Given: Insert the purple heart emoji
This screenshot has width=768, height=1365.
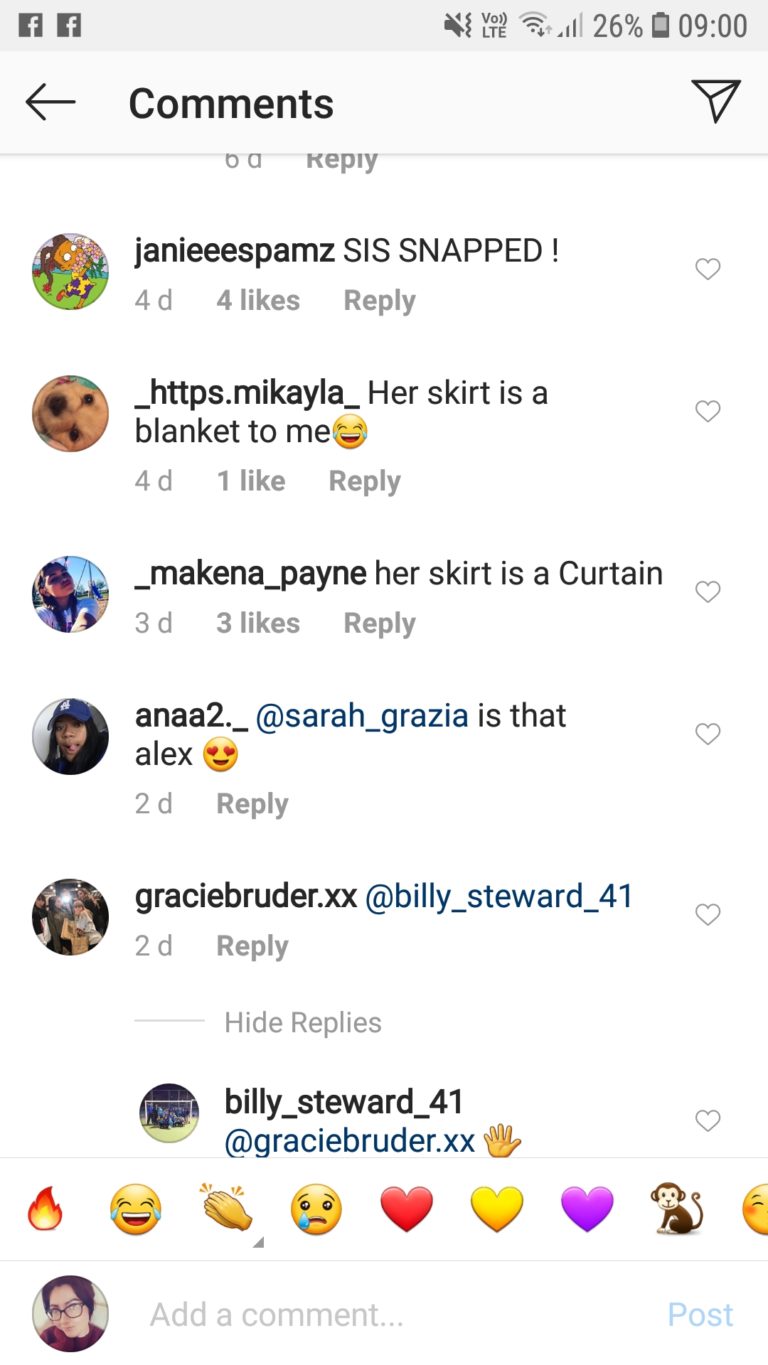Looking at the screenshot, I should coord(587,1210).
